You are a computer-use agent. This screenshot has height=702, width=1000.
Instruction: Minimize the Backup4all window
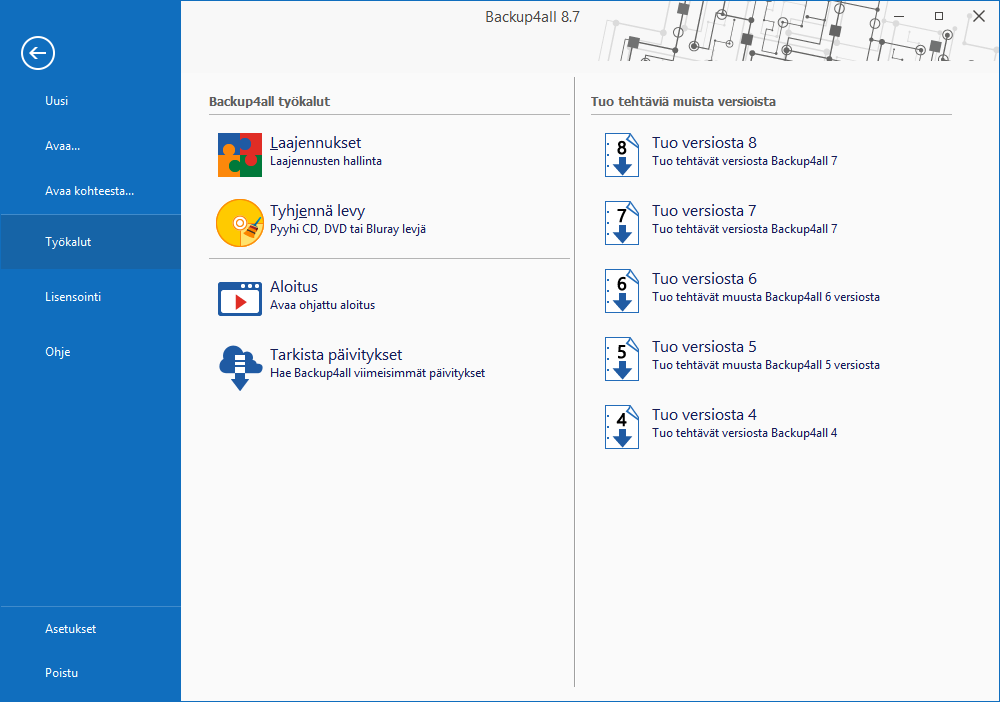(899, 17)
